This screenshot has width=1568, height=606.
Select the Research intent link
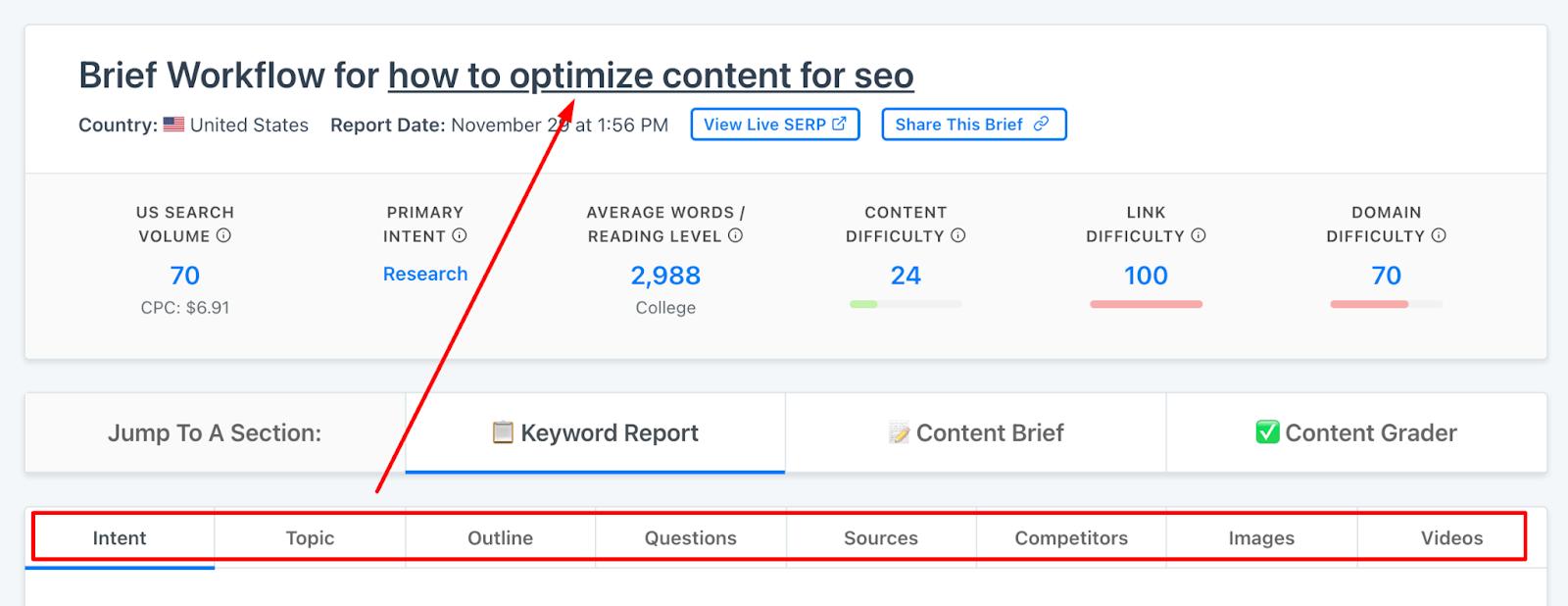425,275
